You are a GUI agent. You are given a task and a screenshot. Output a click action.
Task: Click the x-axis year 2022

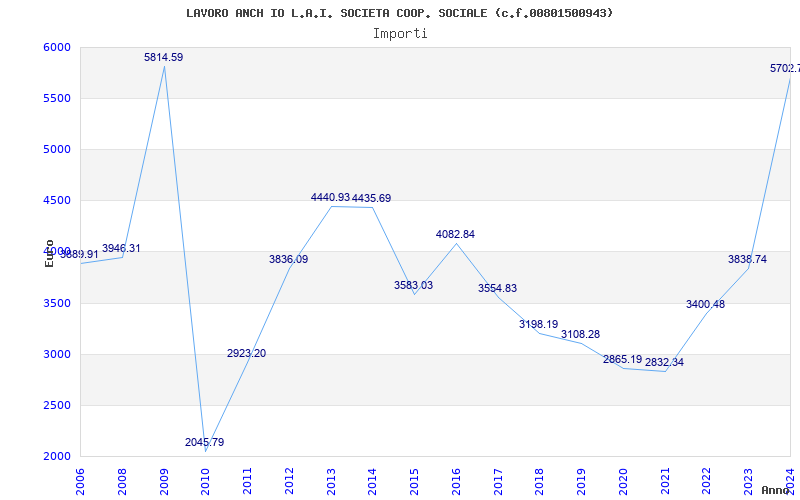(707, 482)
